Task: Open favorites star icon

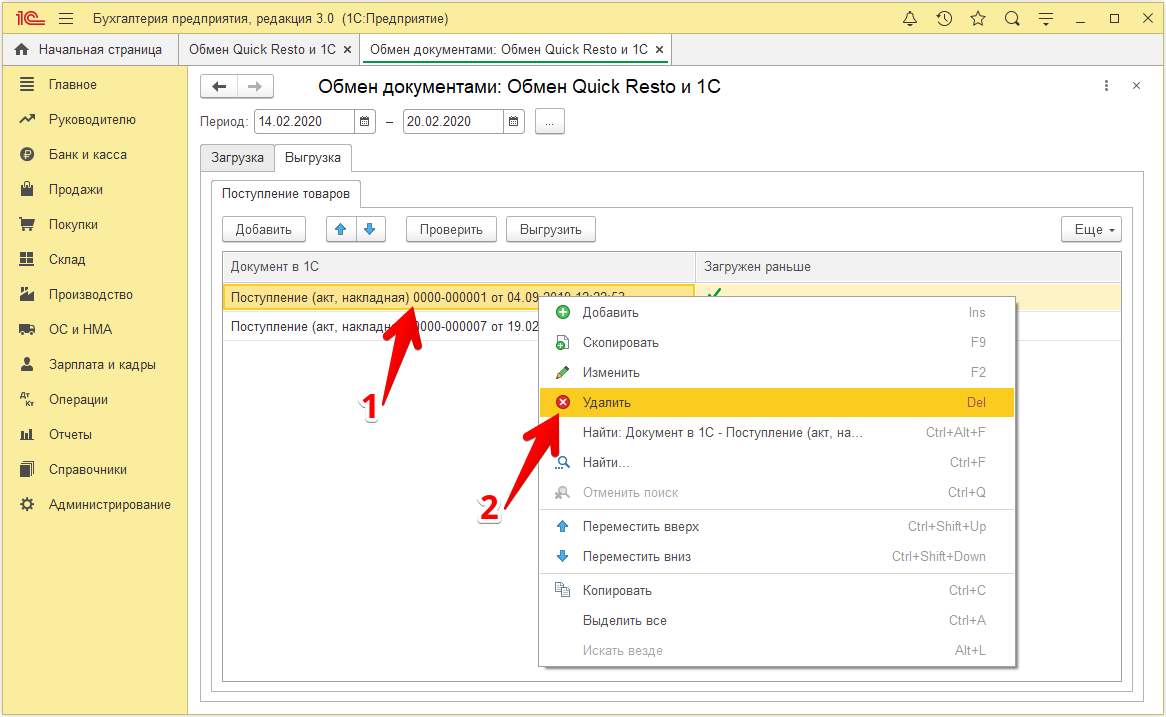Action: pos(978,19)
